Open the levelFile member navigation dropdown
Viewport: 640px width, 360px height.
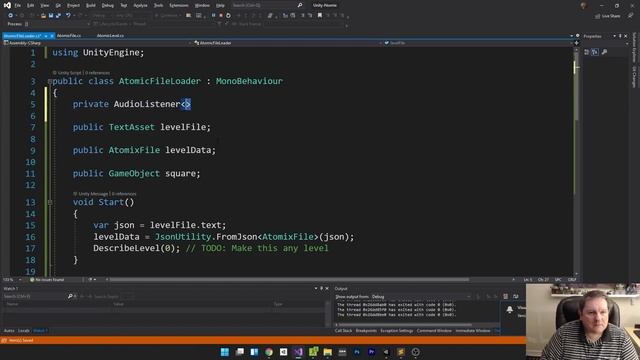pyautogui.click(x=478, y=43)
